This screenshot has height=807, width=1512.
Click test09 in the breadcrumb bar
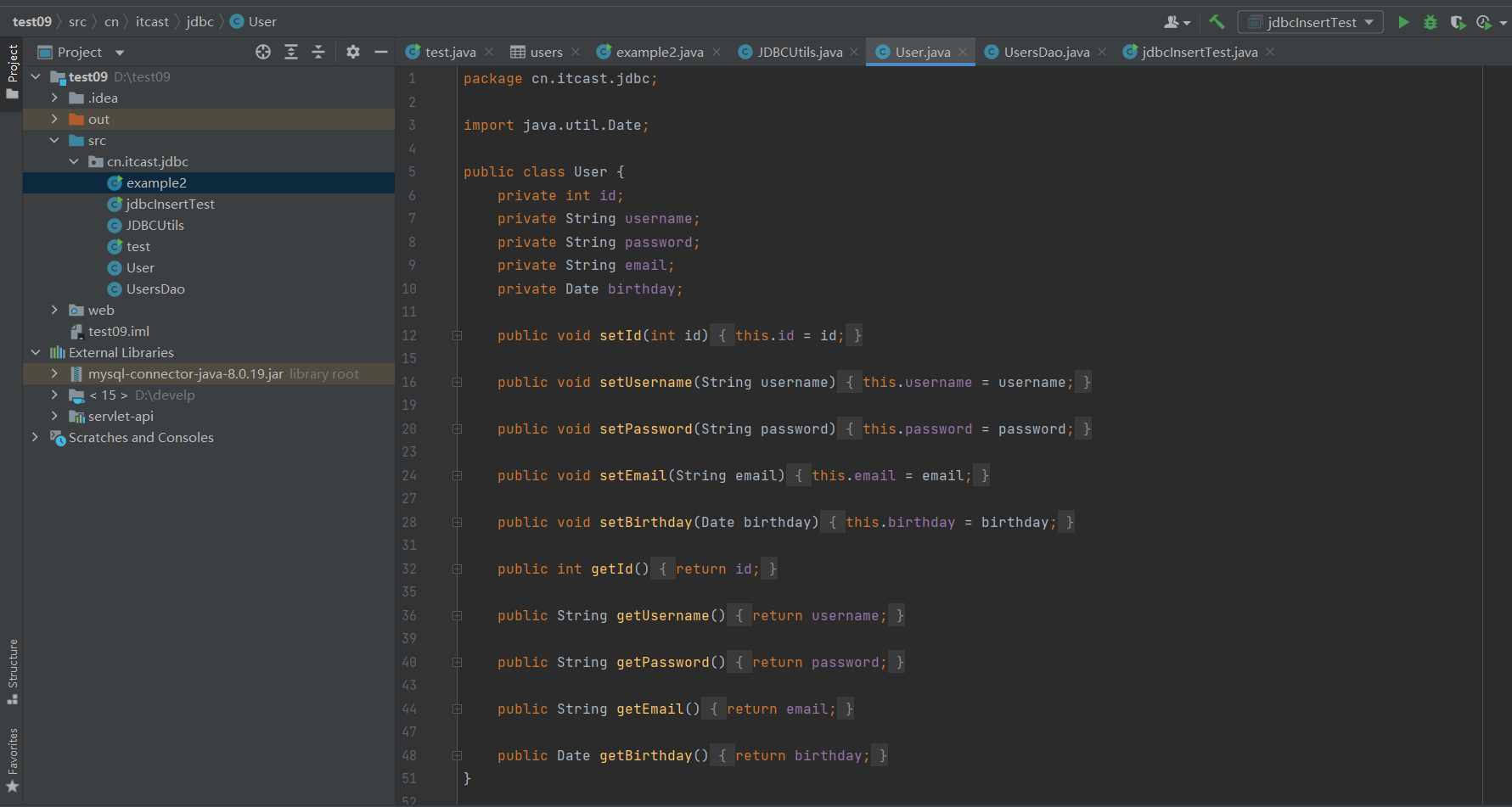(32, 21)
